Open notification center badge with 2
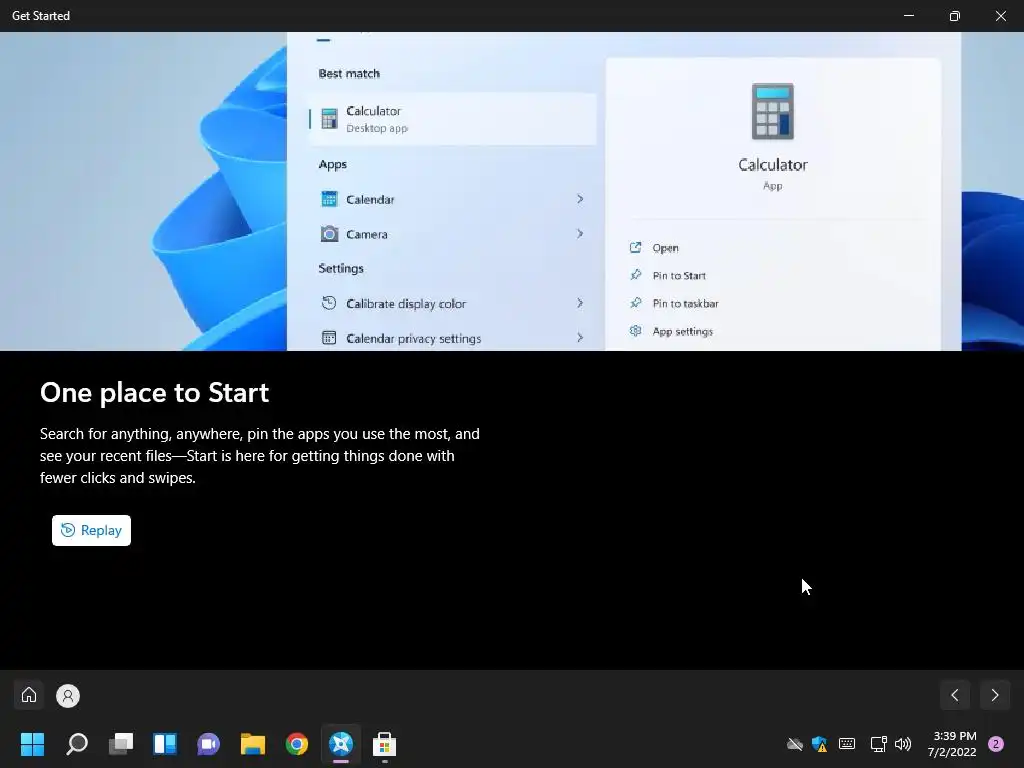Image resolution: width=1024 pixels, height=768 pixels. [x=996, y=744]
